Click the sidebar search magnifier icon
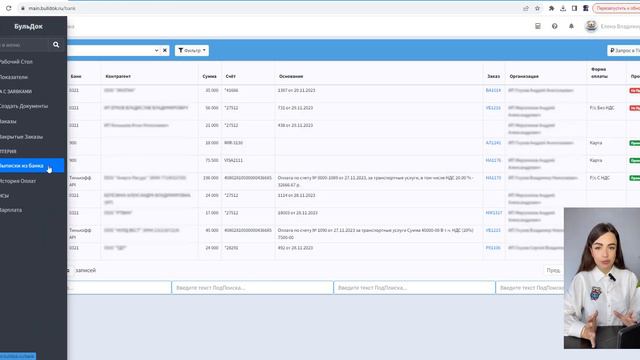This screenshot has height=360, width=640. (56, 45)
